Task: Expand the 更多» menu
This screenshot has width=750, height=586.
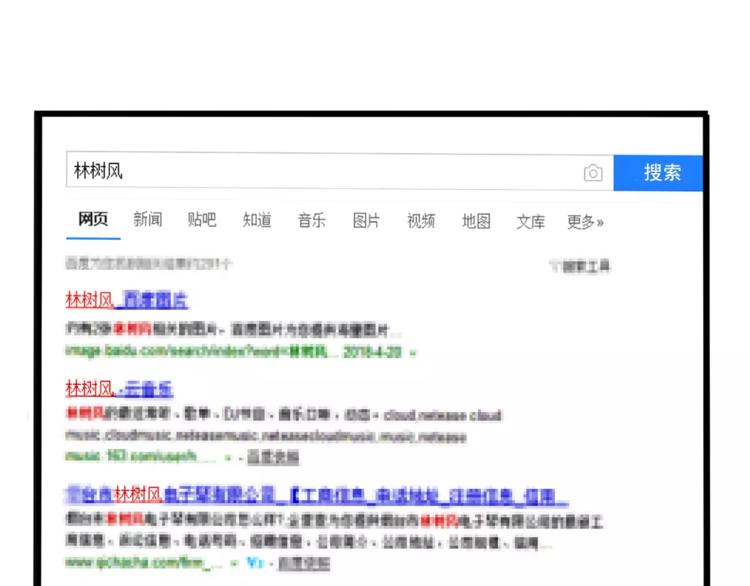Action: click(585, 221)
